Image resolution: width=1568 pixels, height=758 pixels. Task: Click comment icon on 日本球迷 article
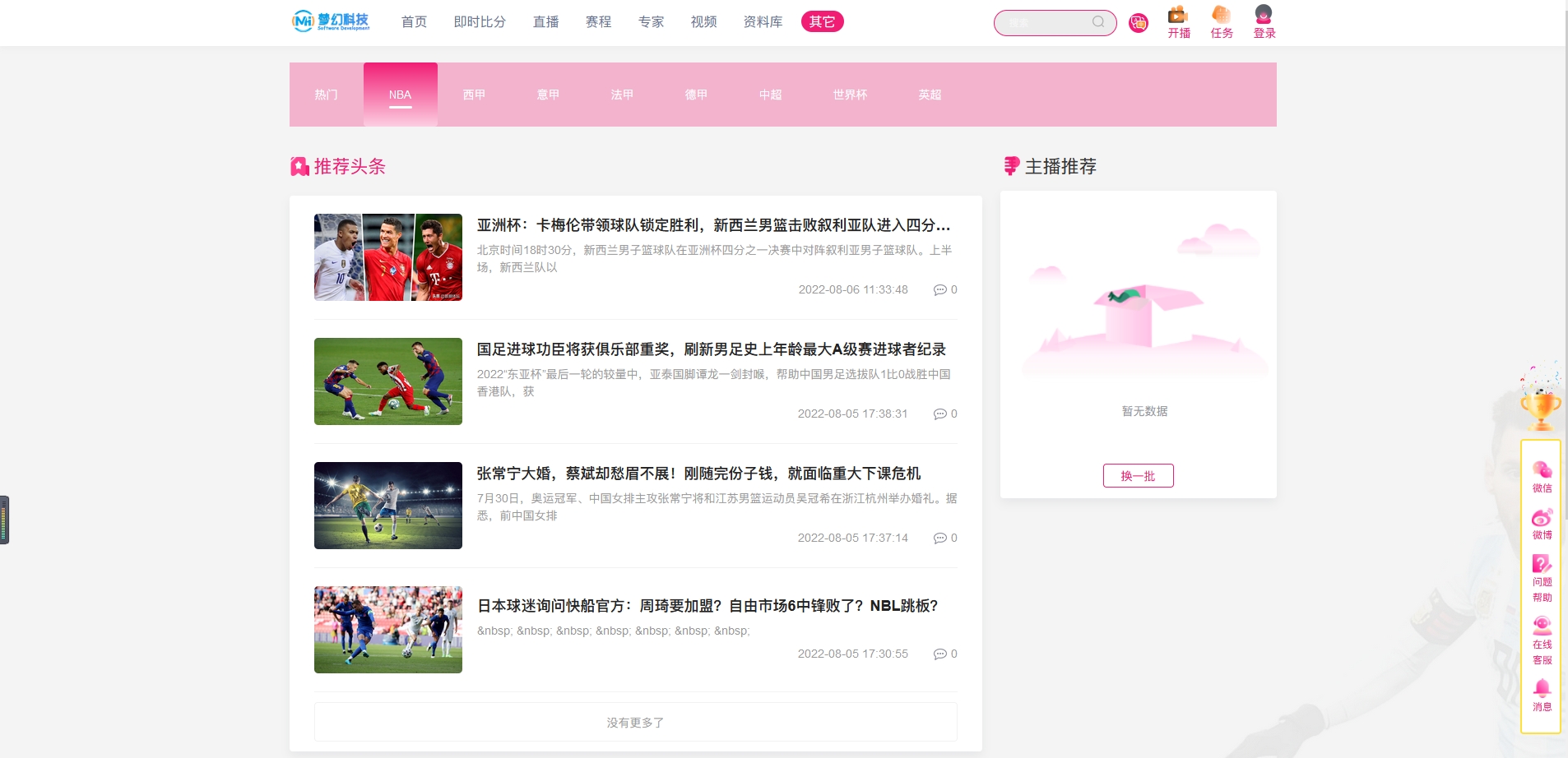939,654
